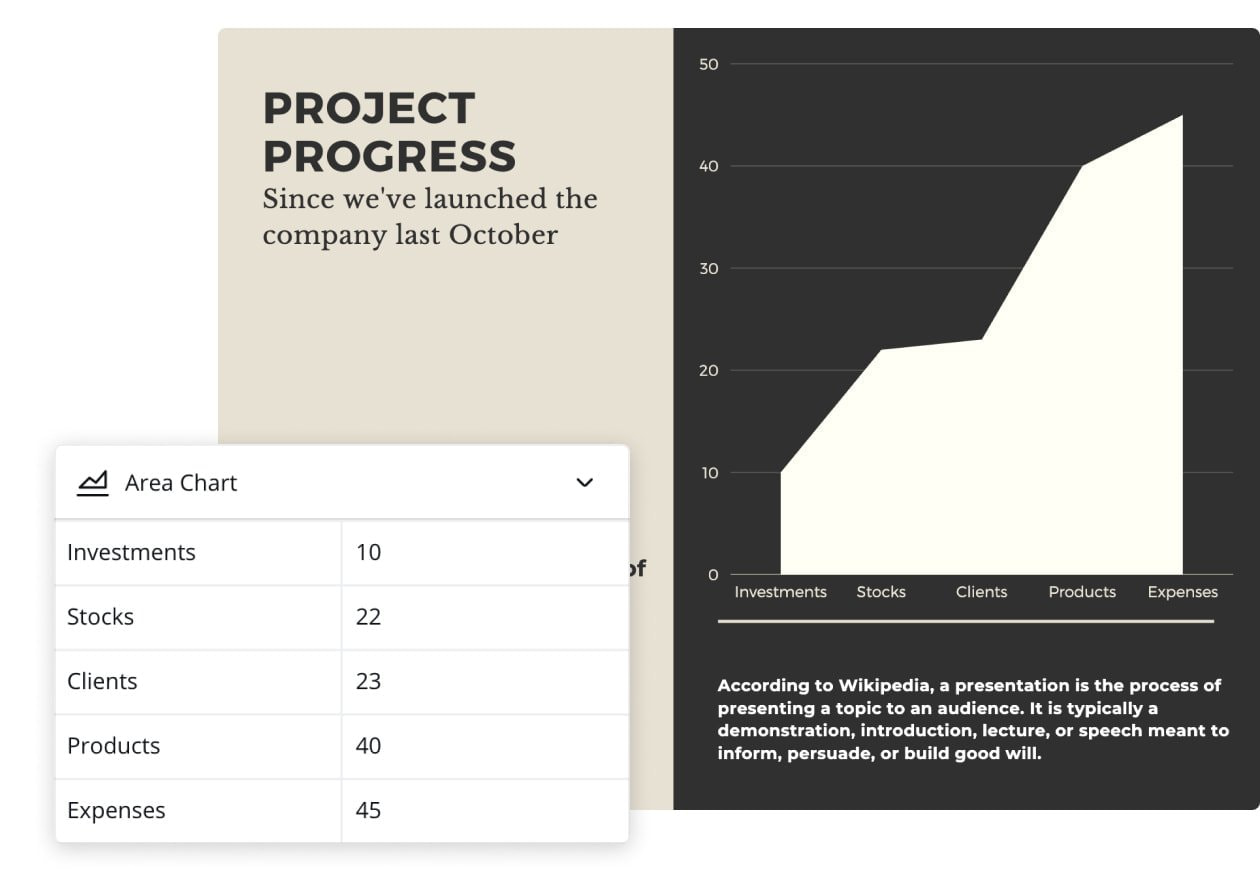Image resolution: width=1260 pixels, height=880 pixels.
Task: Click the peak of the area chart at Expenses
Action: point(1182,116)
